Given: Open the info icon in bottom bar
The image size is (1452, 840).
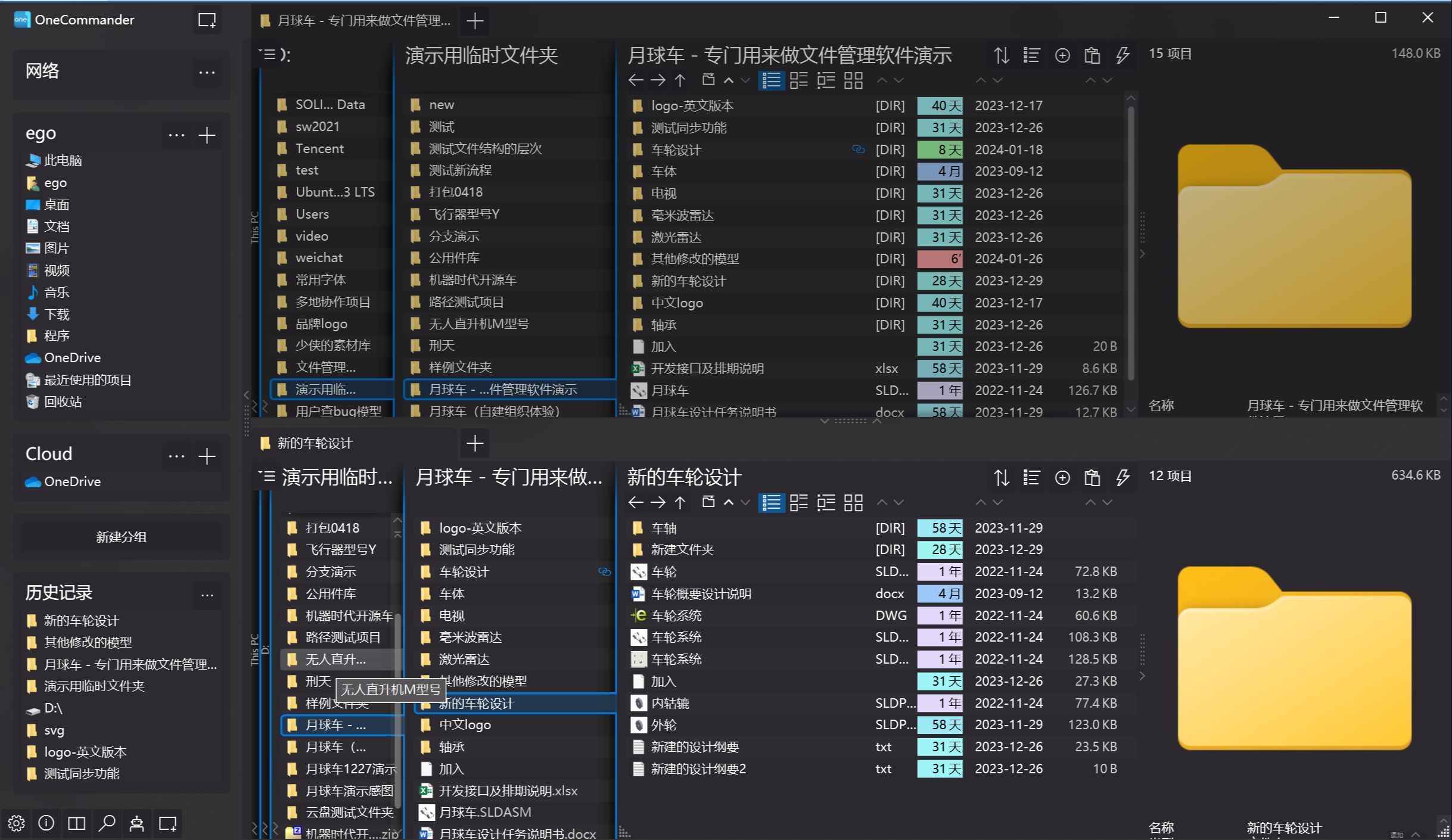Looking at the screenshot, I should coord(46,823).
